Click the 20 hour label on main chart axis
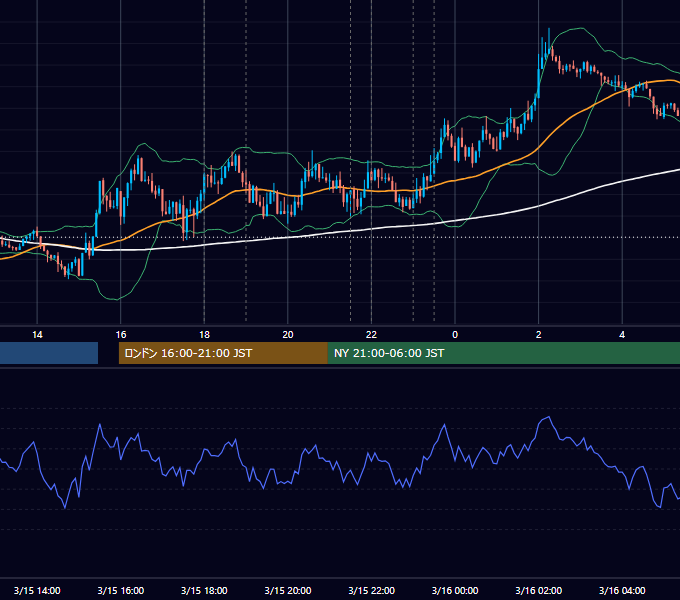680x600 pixels. [288, 335]
